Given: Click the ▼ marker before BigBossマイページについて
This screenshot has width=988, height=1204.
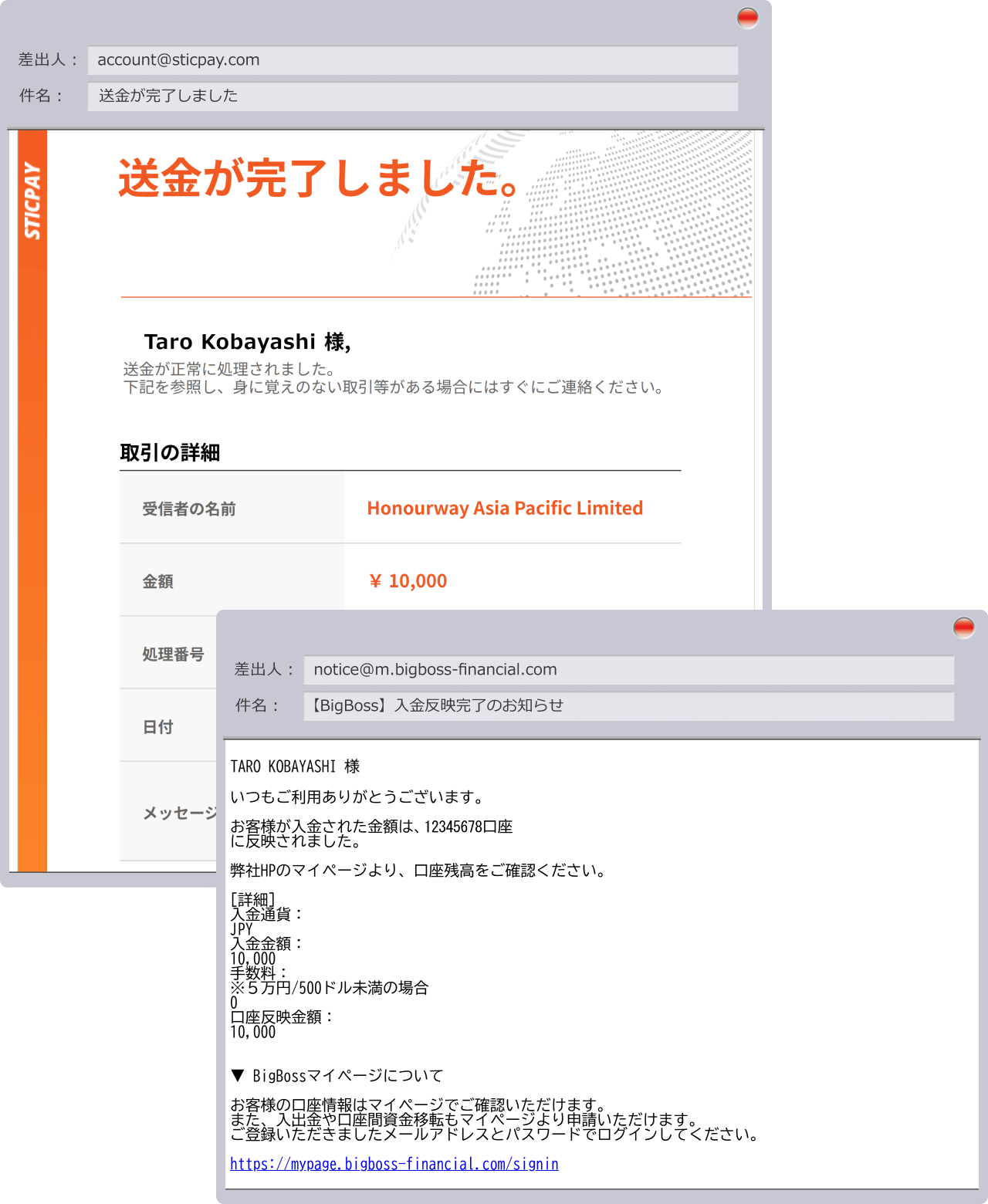Looking at the screenshot, I should [x=238, y=1075].
